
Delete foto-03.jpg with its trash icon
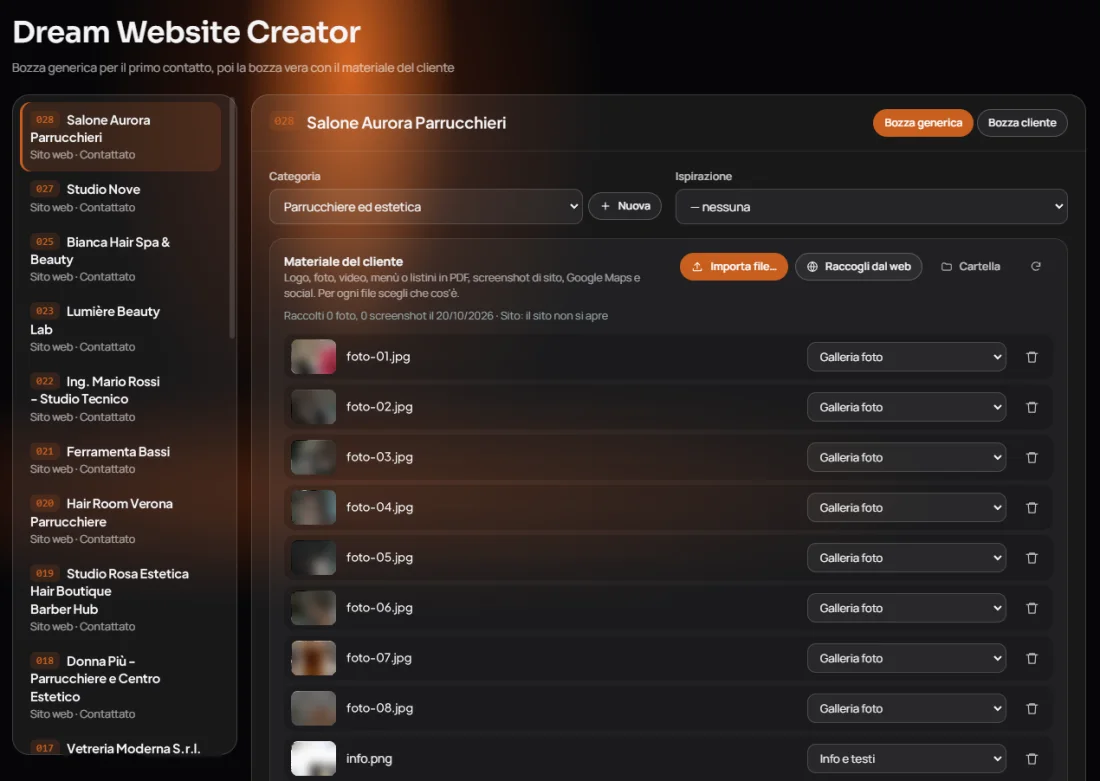[1032, 458]
